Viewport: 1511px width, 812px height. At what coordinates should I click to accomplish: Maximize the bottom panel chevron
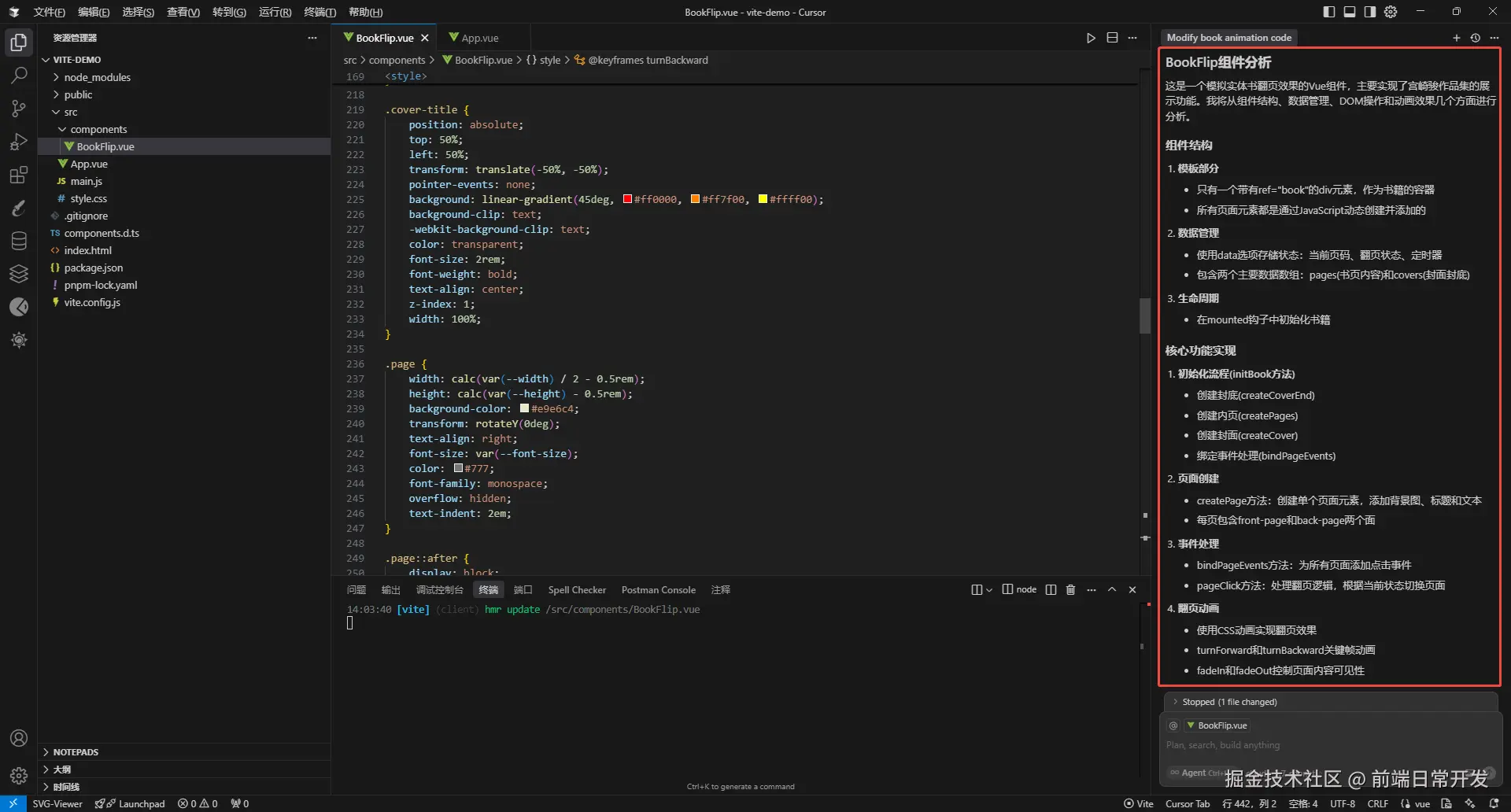(1112, 589)
